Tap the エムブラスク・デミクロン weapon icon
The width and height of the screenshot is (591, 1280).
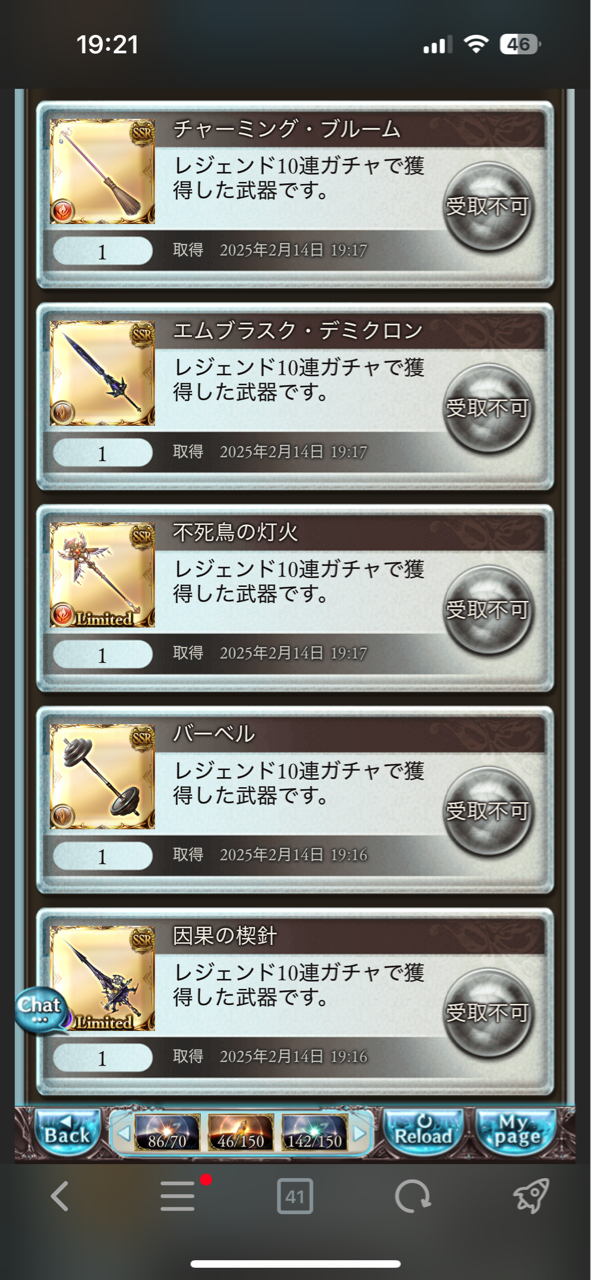[x=102, y=373]
